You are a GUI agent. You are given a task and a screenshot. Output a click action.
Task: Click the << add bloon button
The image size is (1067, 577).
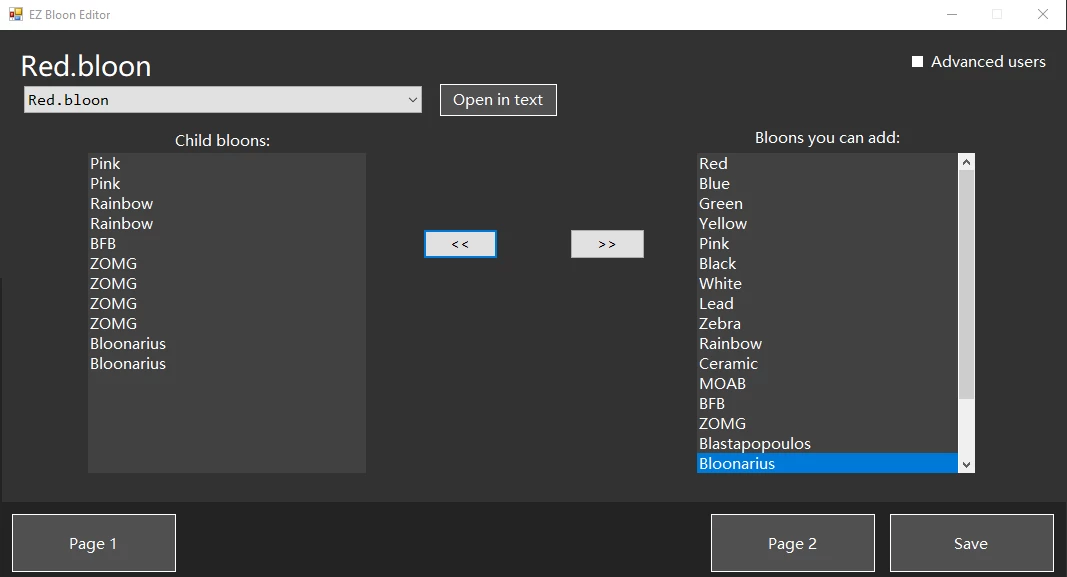point(461,244)
